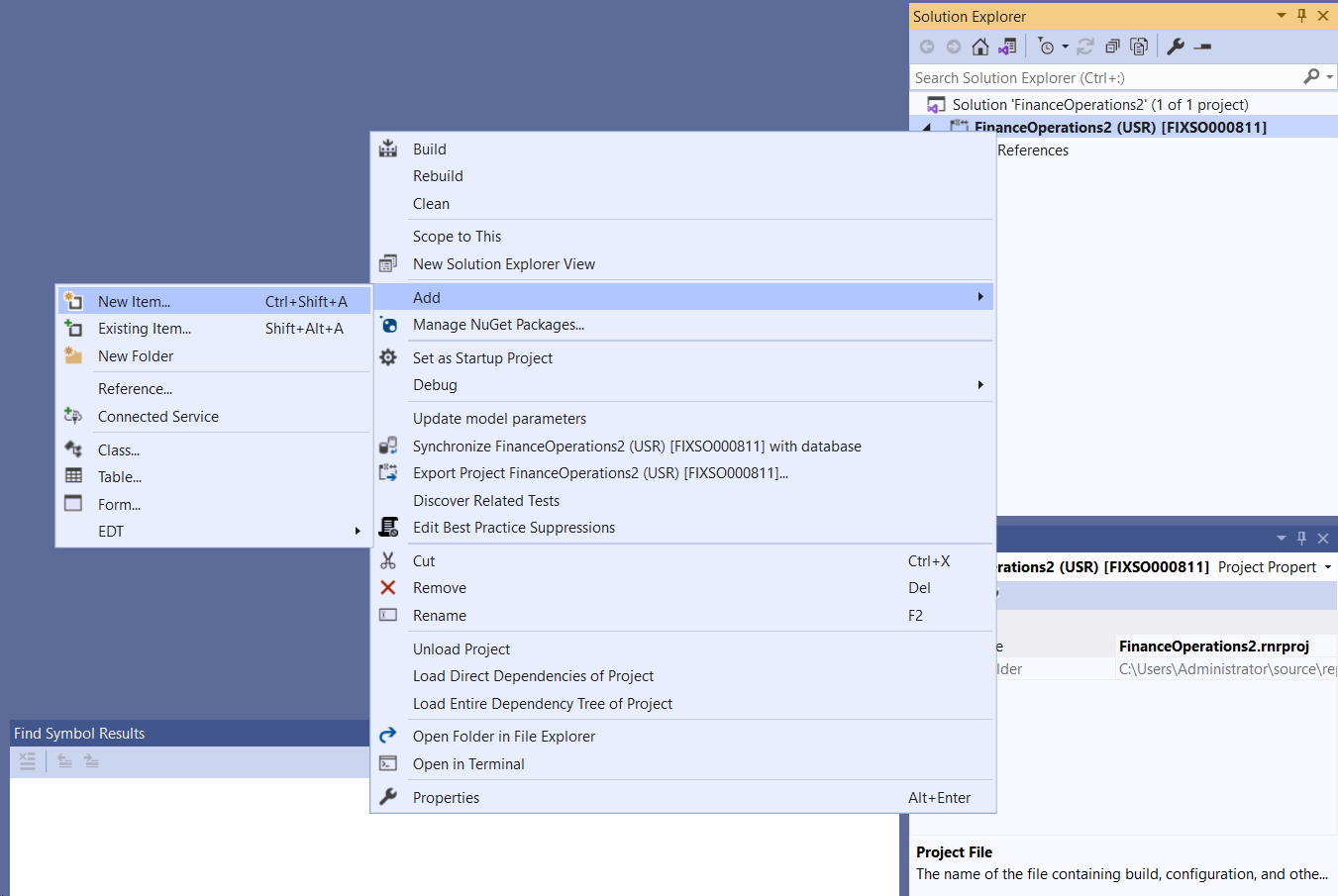Click the Search Solution Explorer input field

click(x=1103, y=77)
